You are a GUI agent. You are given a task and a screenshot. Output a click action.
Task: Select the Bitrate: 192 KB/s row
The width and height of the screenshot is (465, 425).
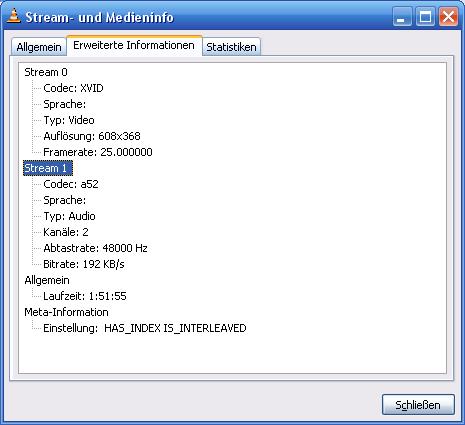pos(84,264)
